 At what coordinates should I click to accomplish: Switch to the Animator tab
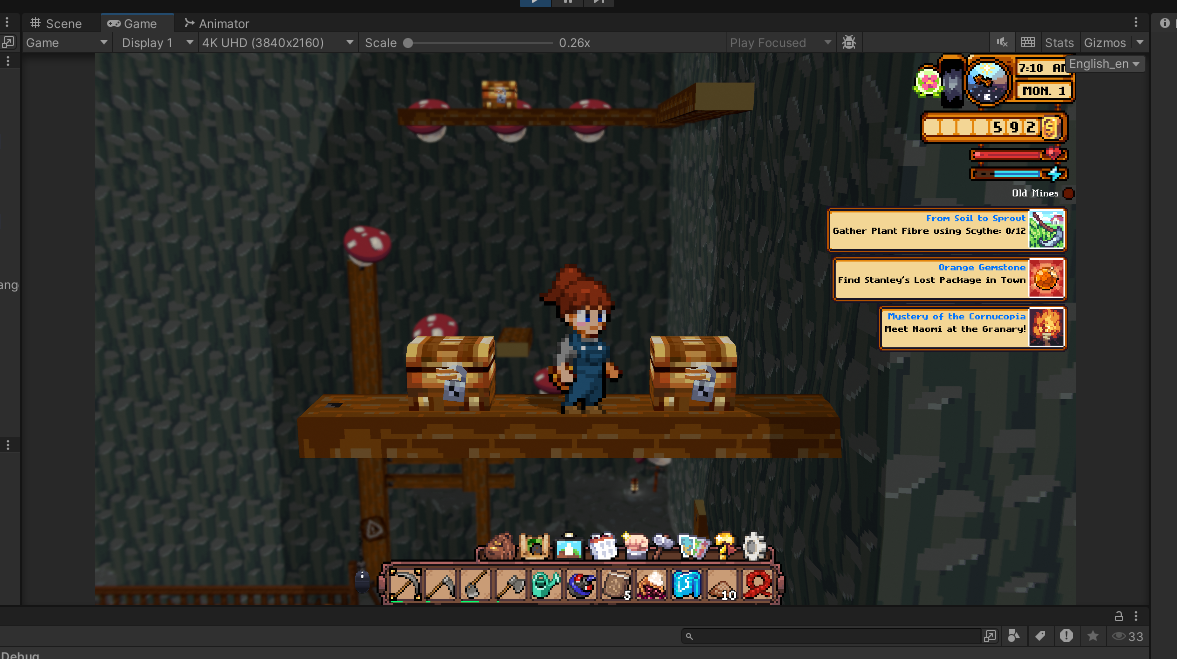coord(216,23)
